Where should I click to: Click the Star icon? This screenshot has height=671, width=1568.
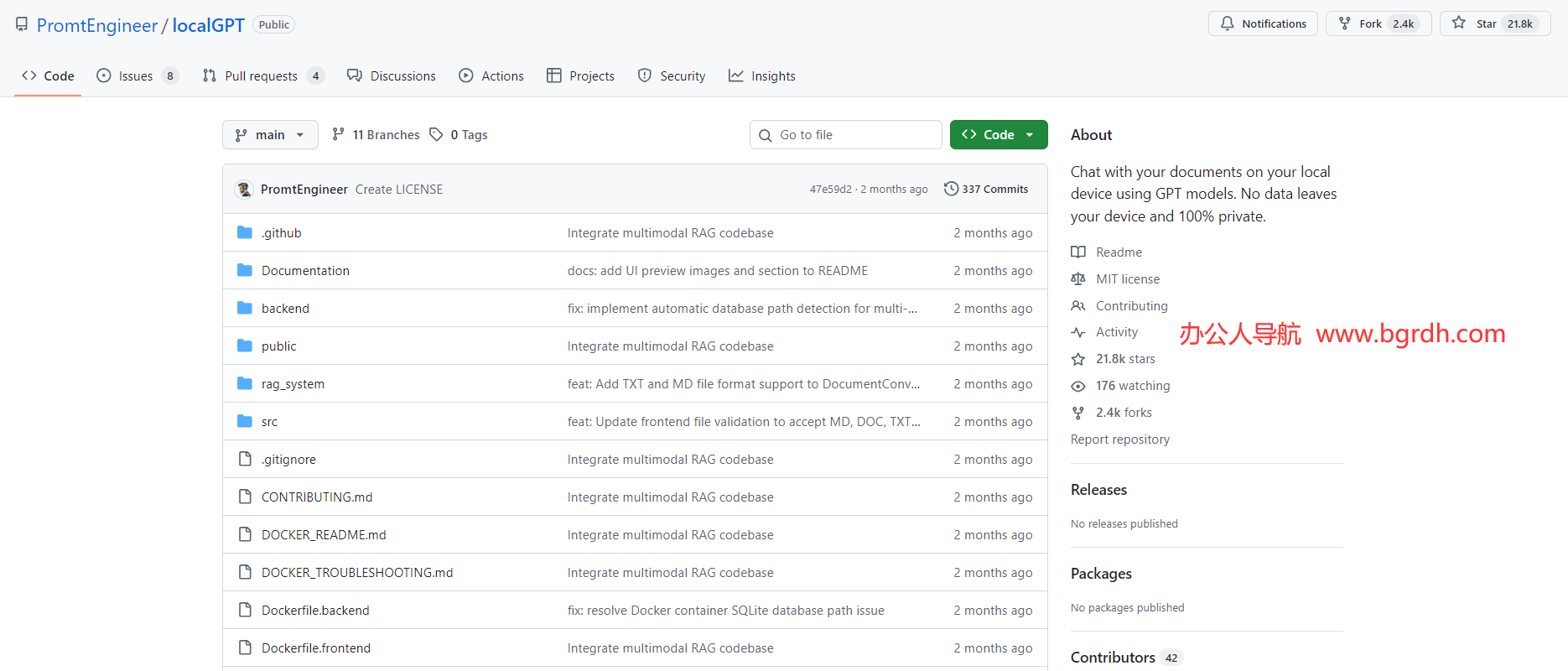[1459, 23]
